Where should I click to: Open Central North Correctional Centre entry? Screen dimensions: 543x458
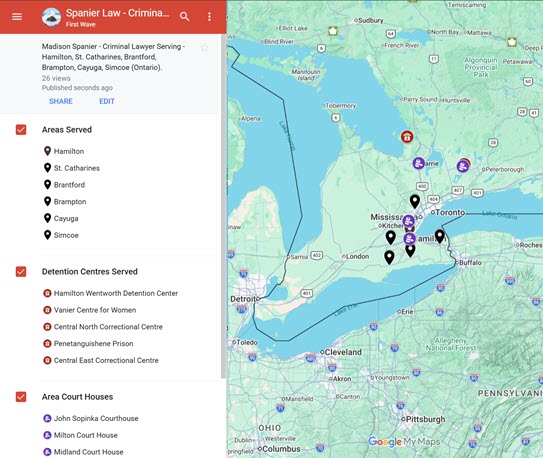pyautogui.click(x=103, y=327)
